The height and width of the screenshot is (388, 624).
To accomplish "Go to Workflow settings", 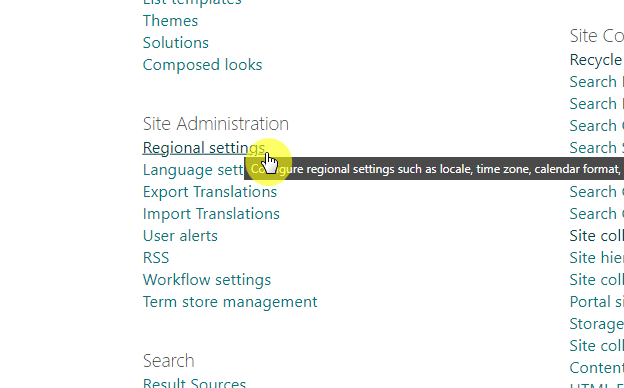I will click(207, 280).
